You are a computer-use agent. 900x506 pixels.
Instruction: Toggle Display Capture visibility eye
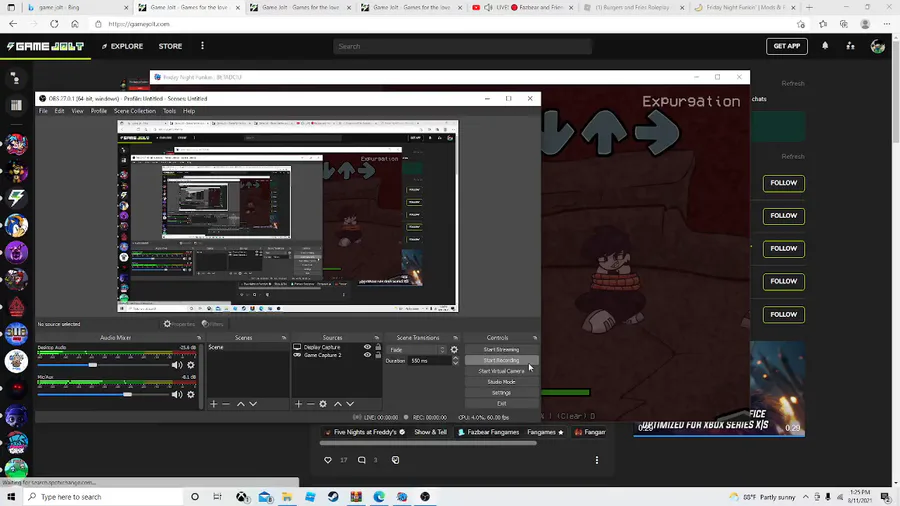coord(367,347)
